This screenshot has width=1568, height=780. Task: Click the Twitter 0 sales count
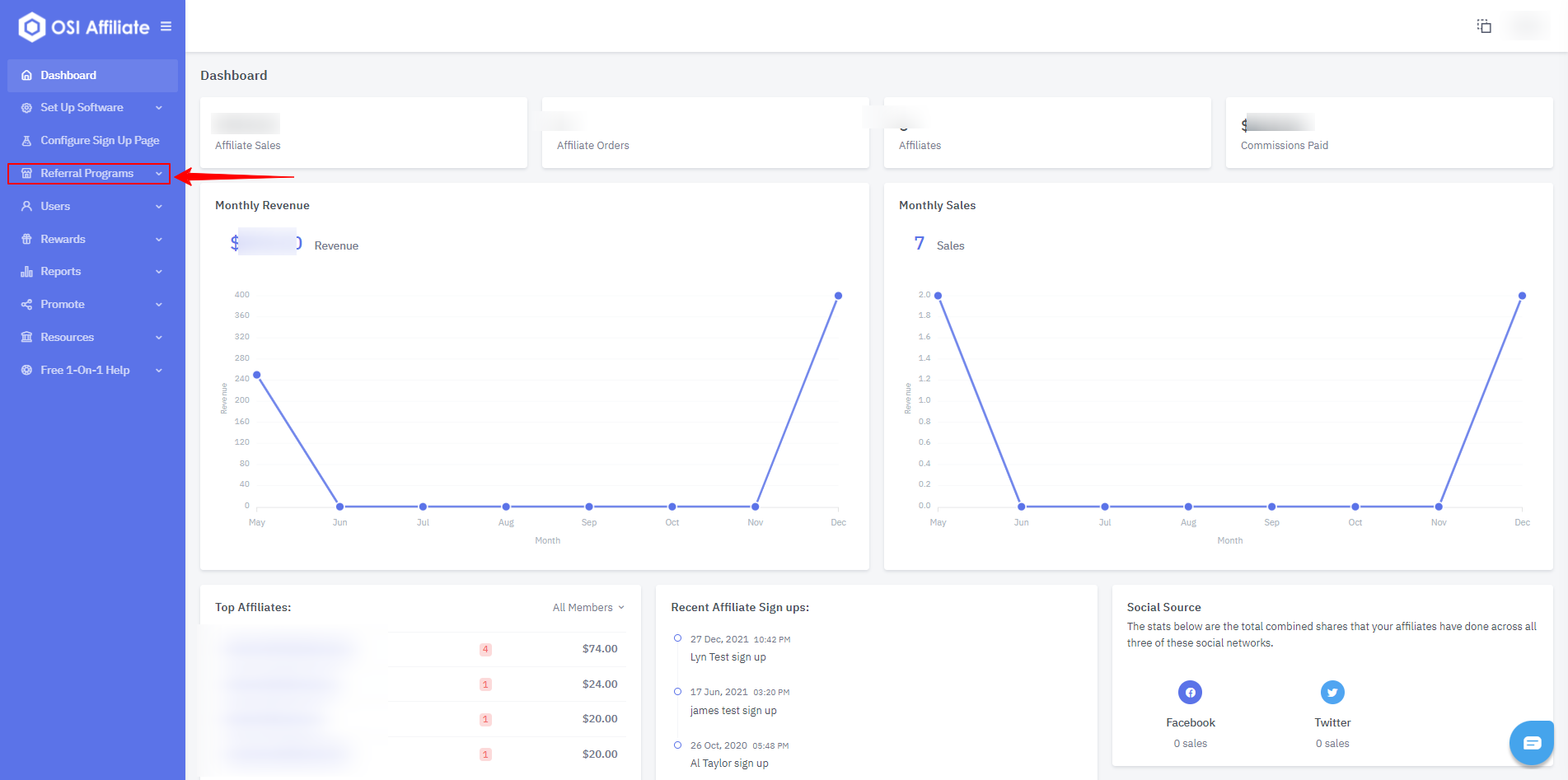[1332, 744]
